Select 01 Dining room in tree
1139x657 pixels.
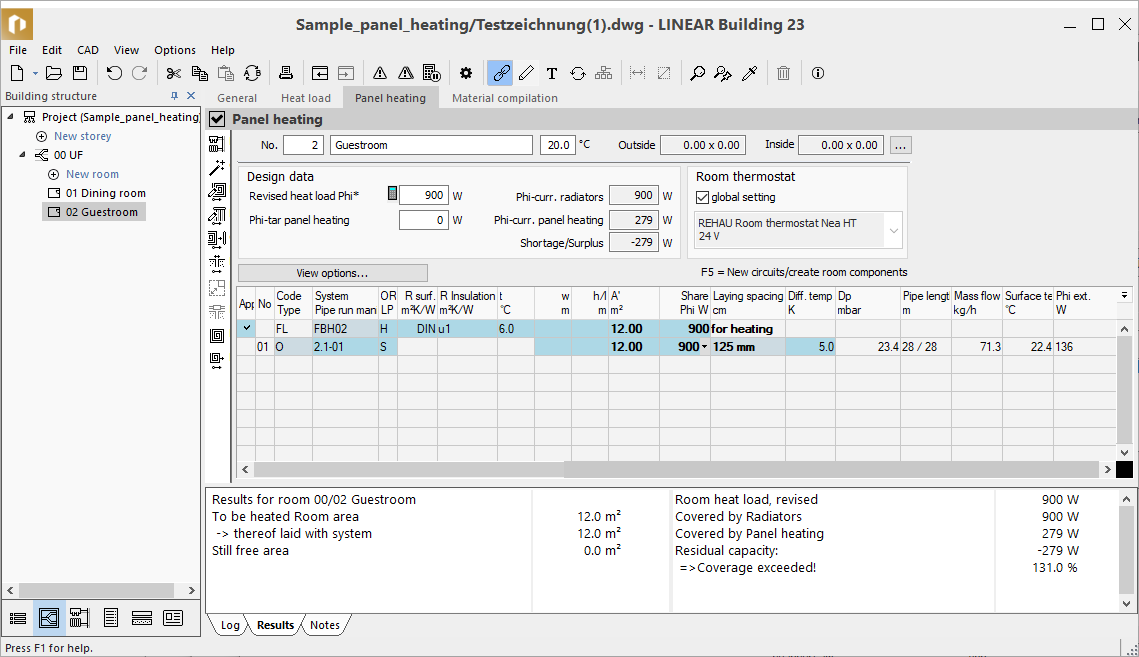click(x=105, y=193)
